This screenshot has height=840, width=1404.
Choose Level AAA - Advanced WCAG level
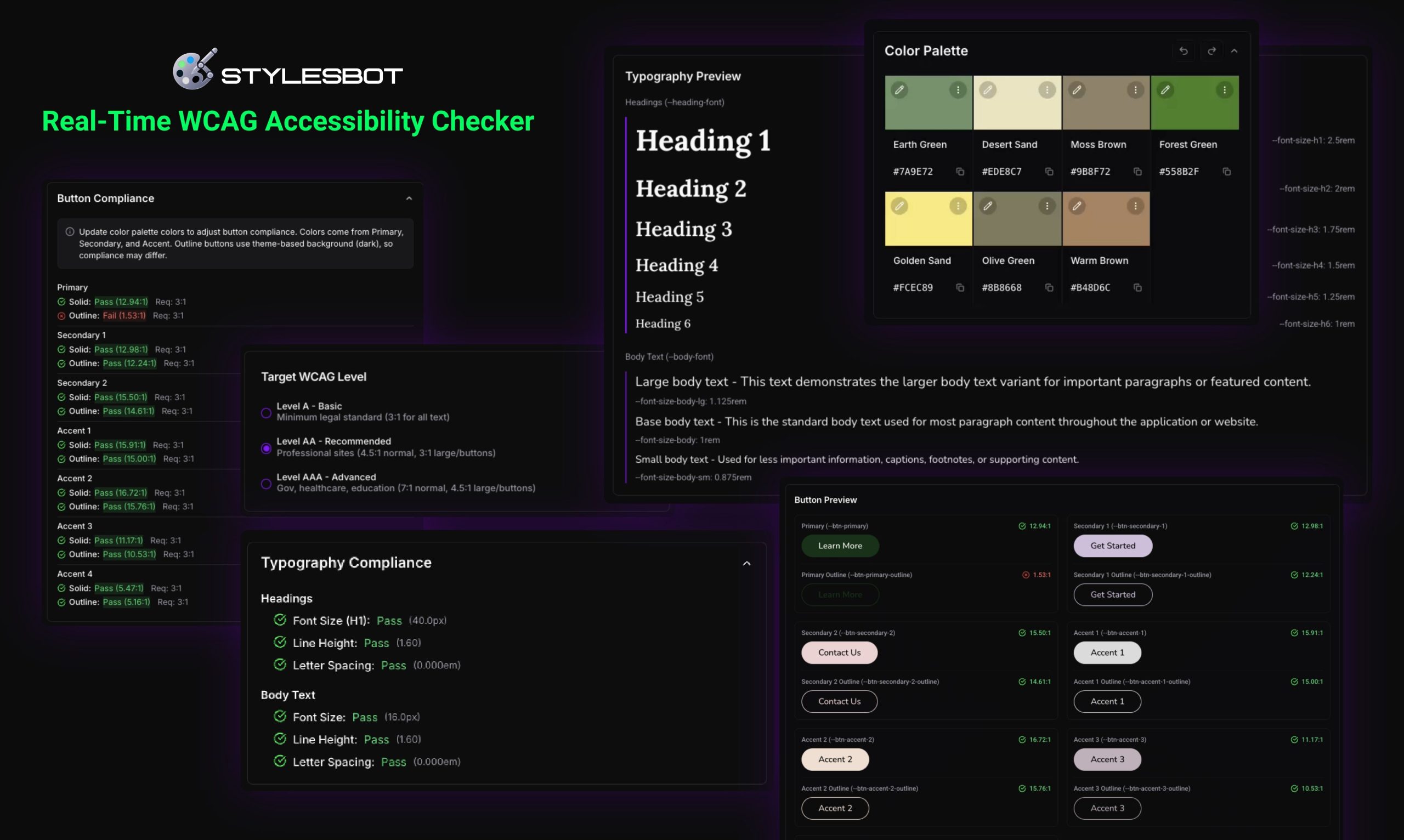[266, 484]
